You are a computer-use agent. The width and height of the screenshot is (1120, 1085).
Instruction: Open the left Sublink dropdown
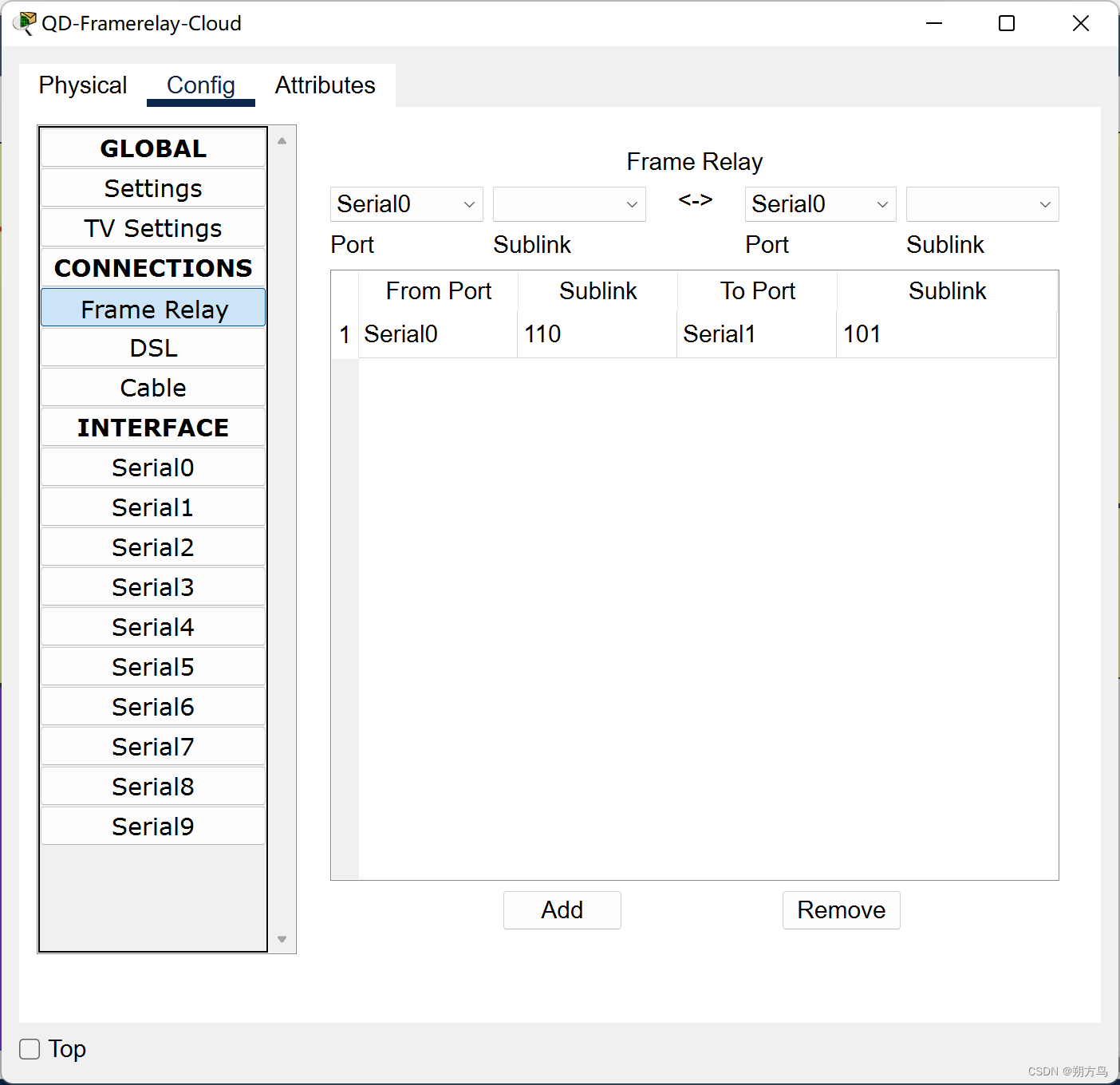point(569,204)
